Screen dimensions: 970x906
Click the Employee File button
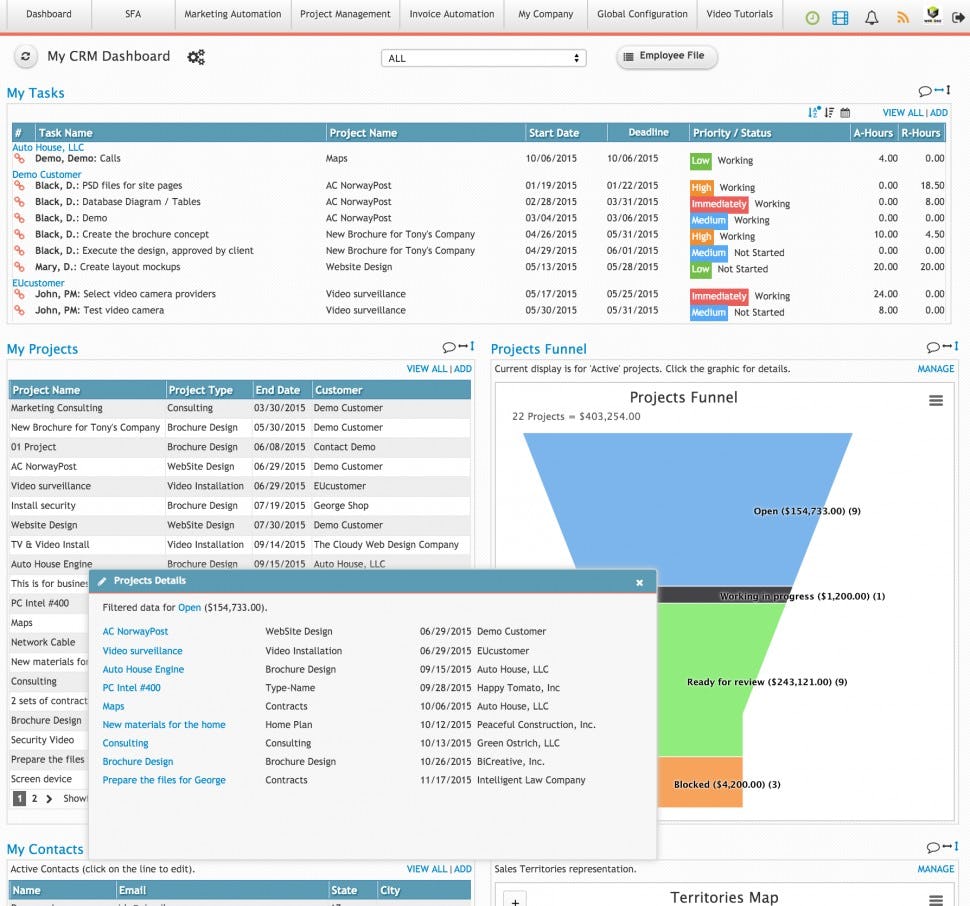pyautogui.click(x=665, y=56)
